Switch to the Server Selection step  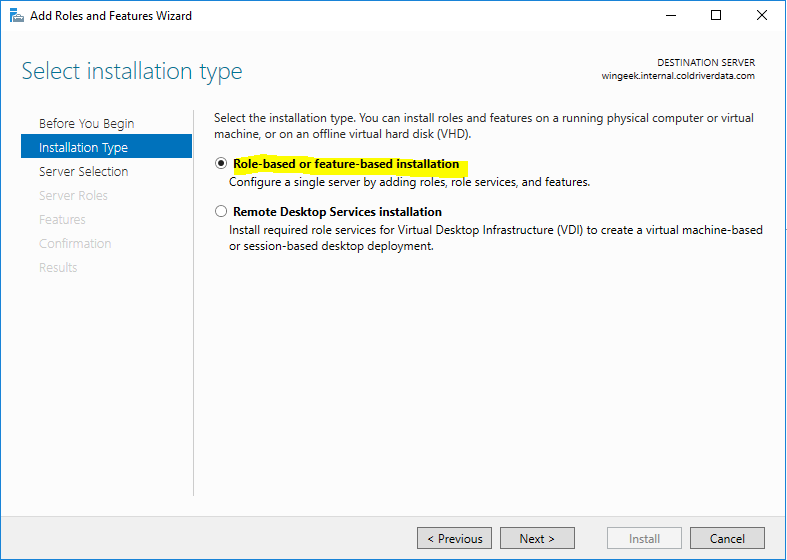pyautogui.click(x=83, y=172)
